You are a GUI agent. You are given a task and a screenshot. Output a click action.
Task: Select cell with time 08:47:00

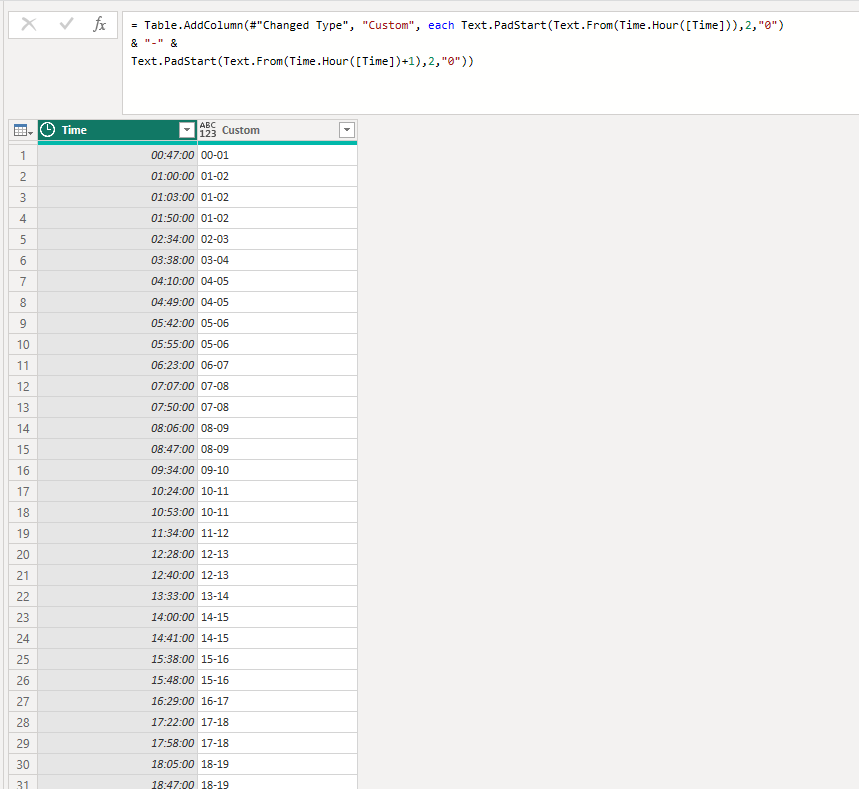(x=117, y=449)
